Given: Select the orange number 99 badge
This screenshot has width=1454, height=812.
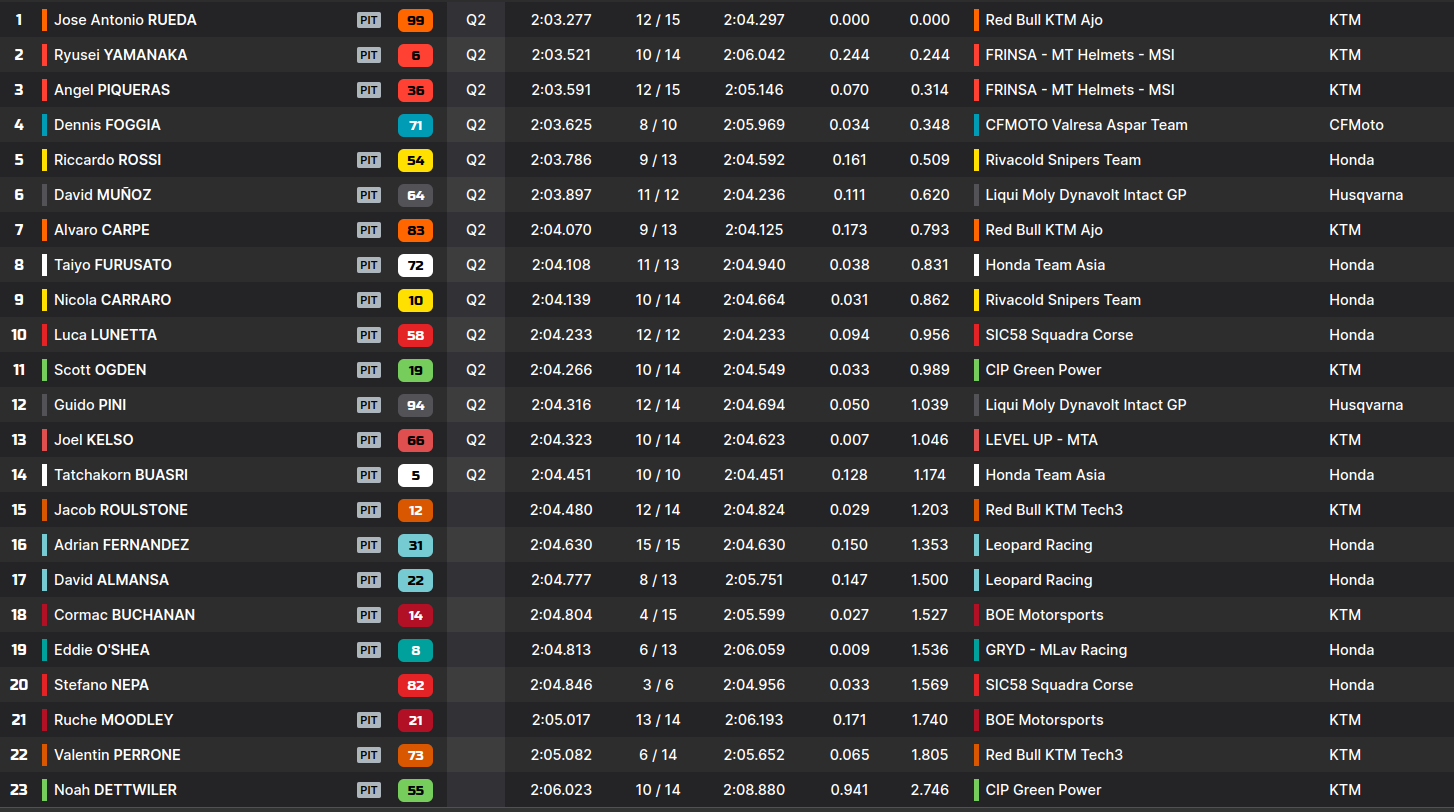Looking at the screenshot, I should point(415,20).
